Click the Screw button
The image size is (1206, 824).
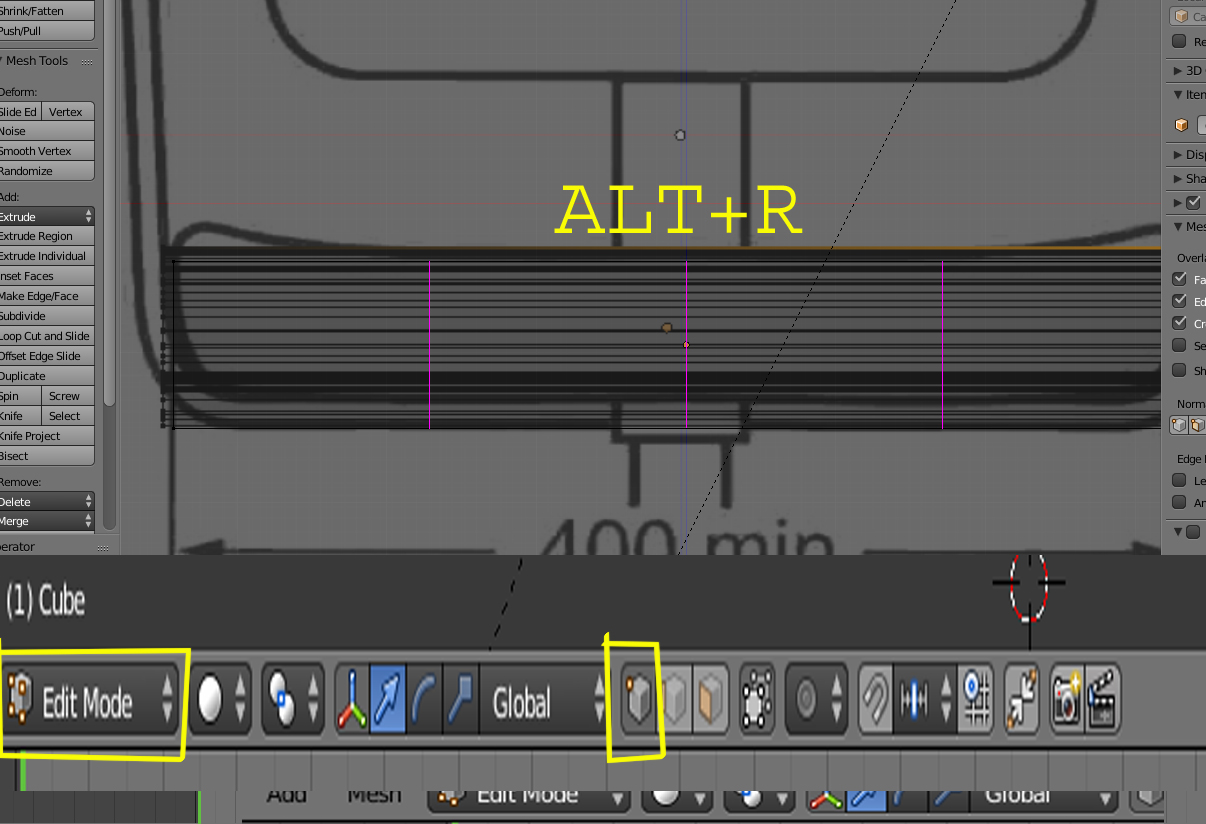pyautogui.click(x=68, y=396)
